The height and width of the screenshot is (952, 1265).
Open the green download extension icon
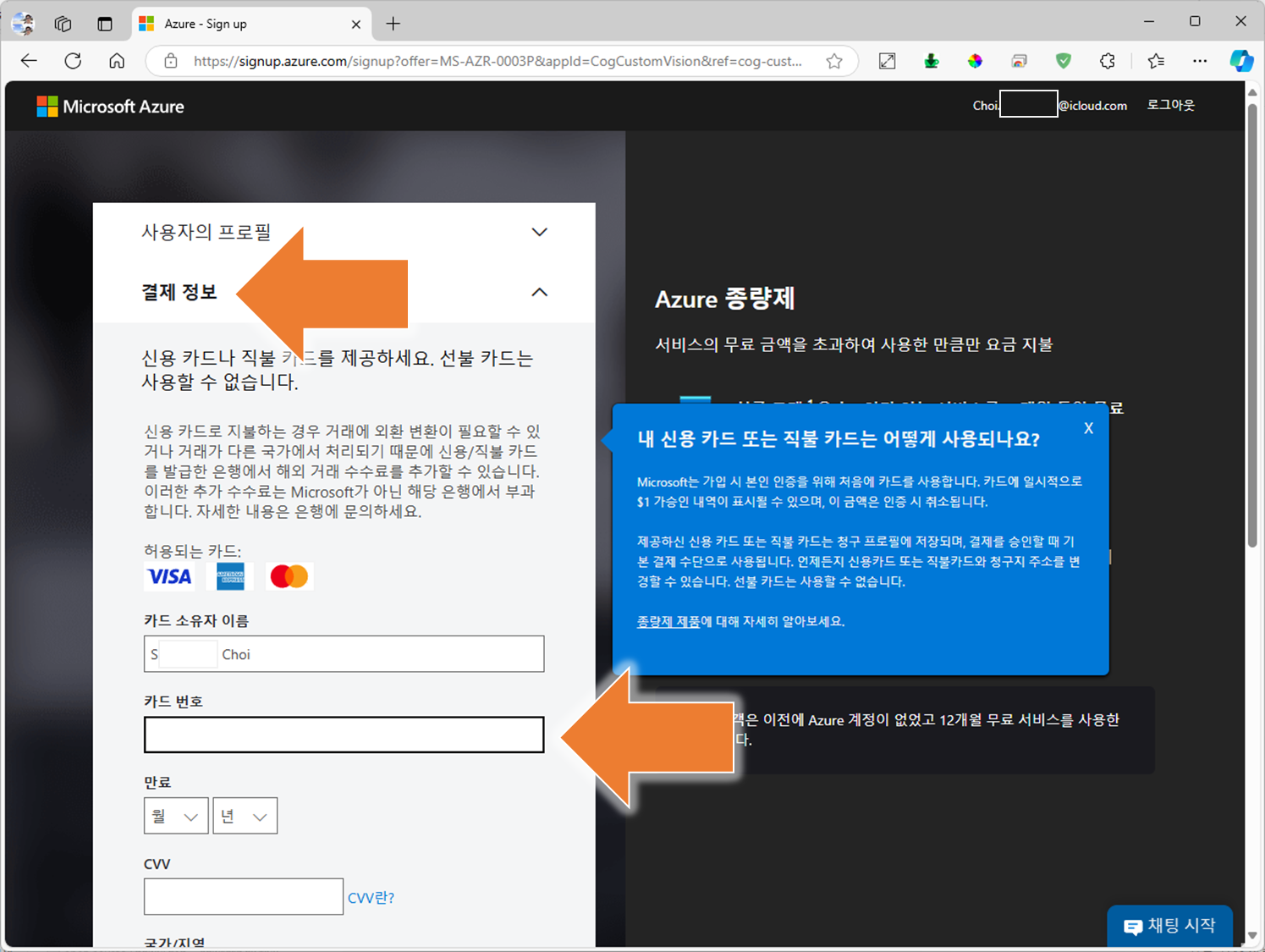click(x=932, y=61)
